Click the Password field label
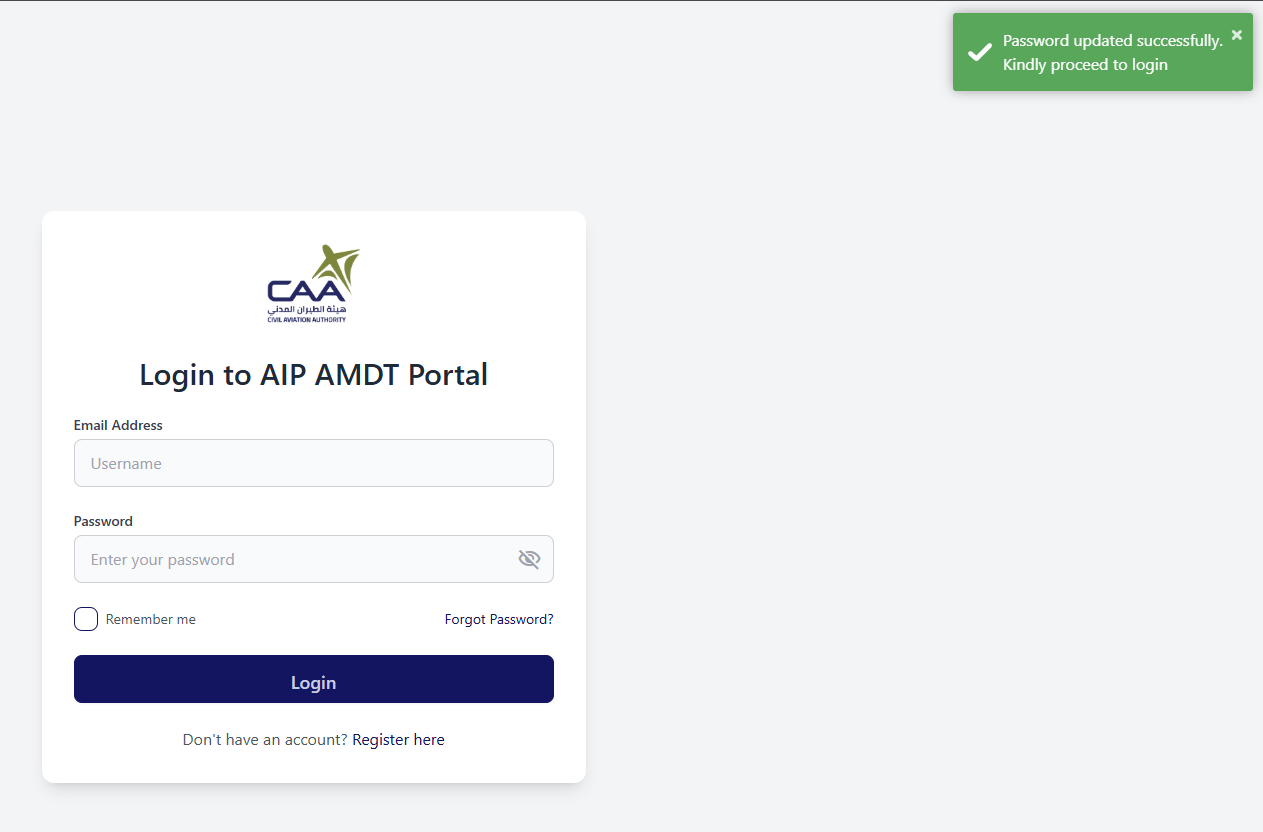The height and width of the screenshot is (832, 1263). coord(103,521)
